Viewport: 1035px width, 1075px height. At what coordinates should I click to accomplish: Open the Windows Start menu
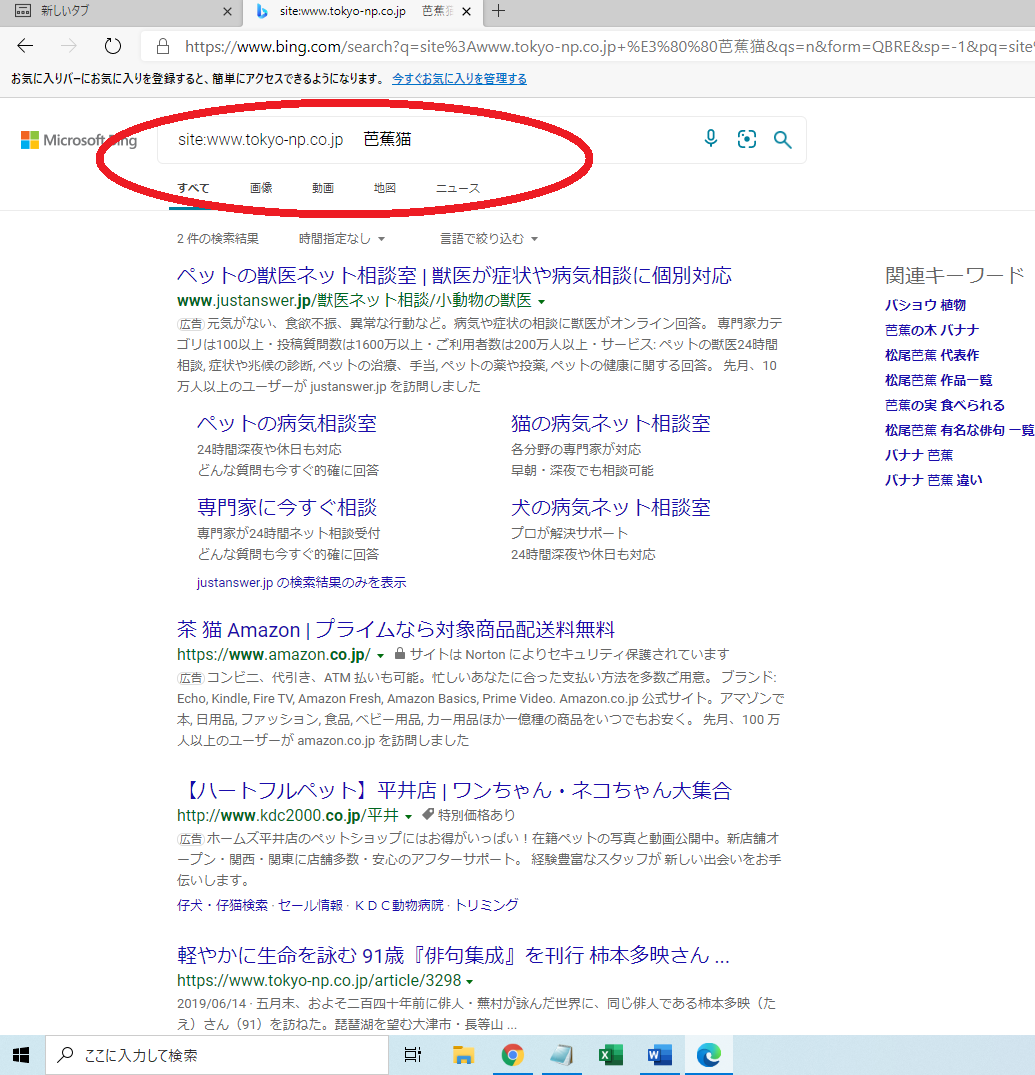click(x=21, y=1055)
